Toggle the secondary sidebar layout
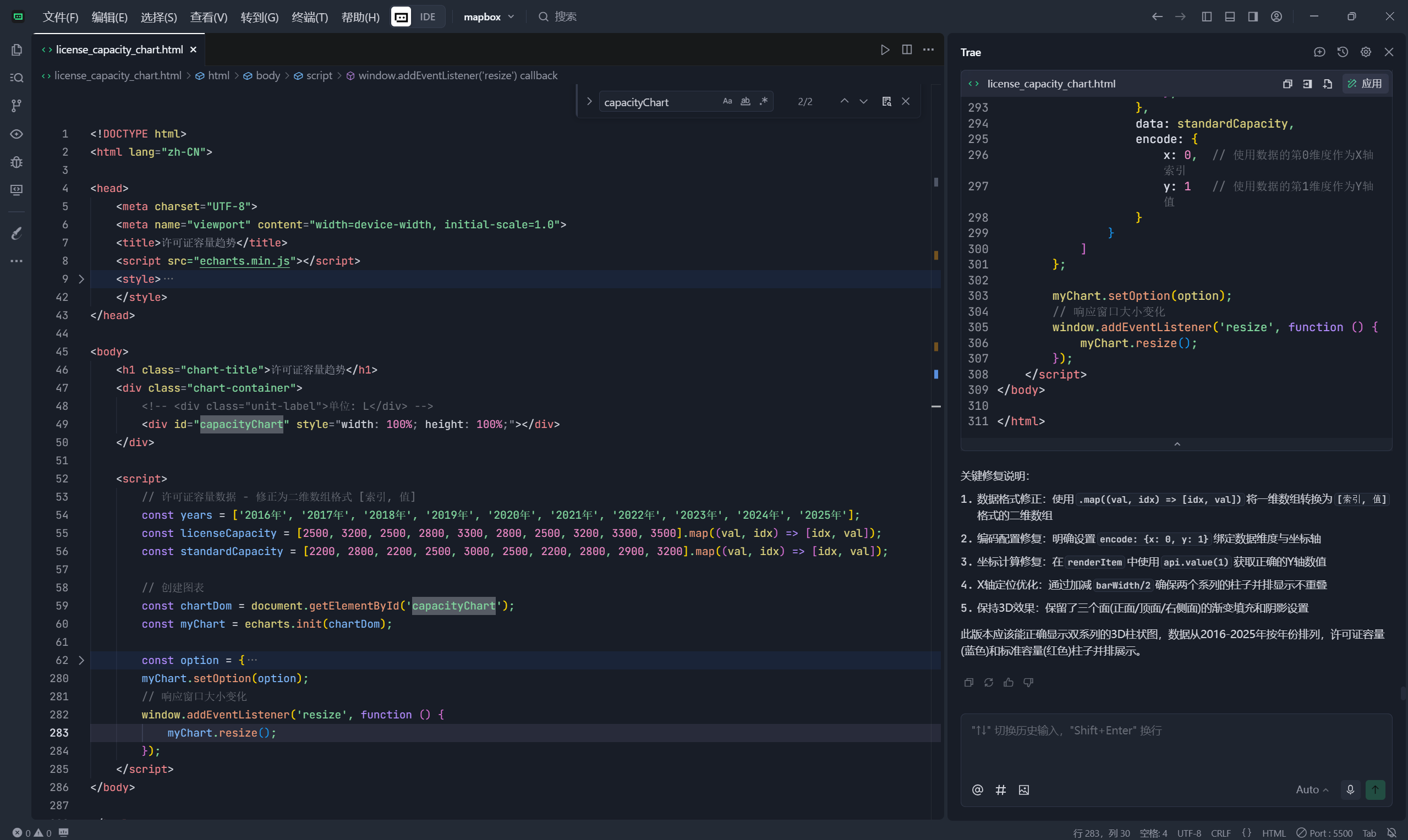Viewport: 1408px width, 840px height. tap(1253, 17)
